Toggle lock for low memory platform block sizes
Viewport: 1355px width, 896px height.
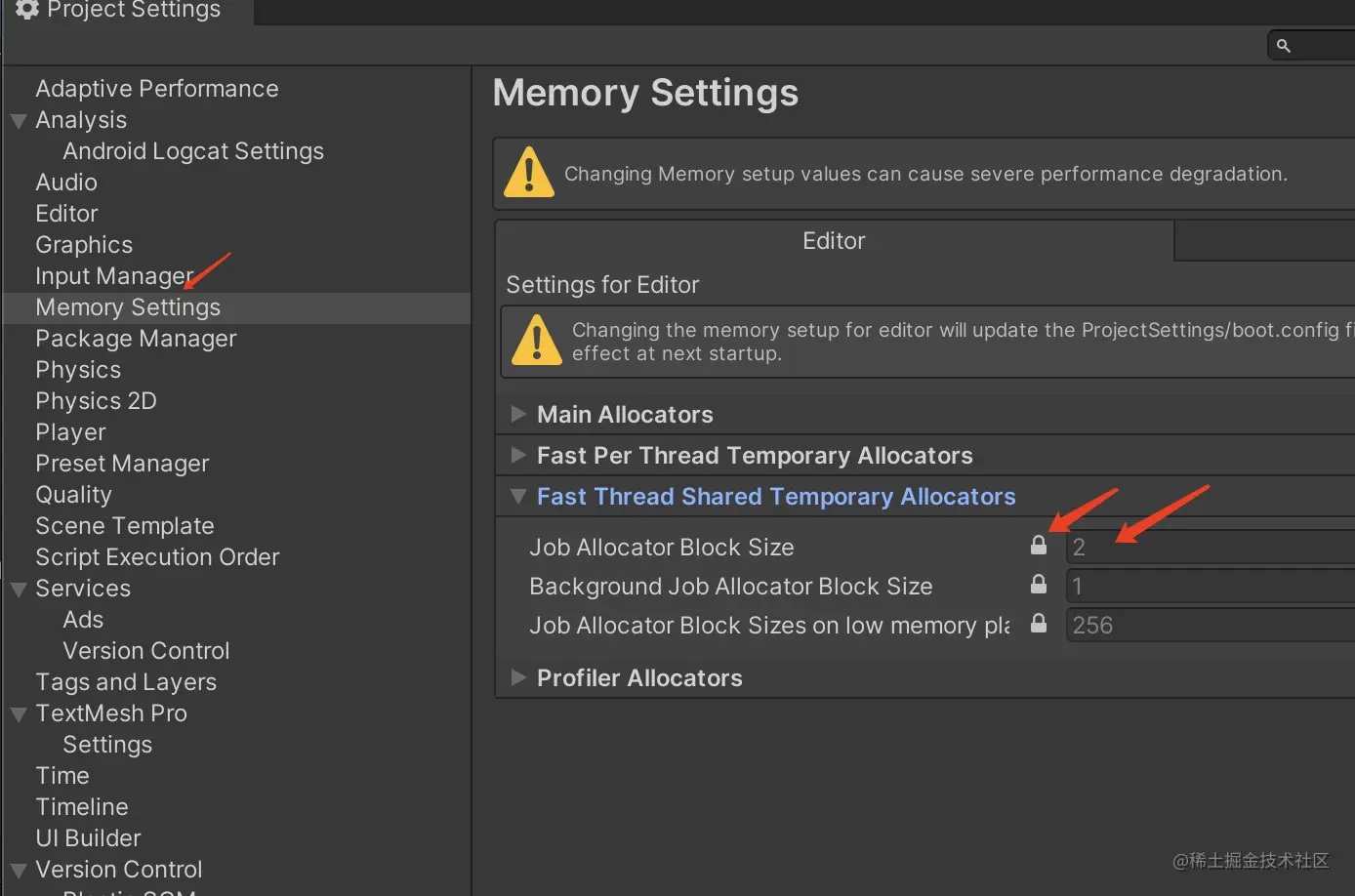1039,624
